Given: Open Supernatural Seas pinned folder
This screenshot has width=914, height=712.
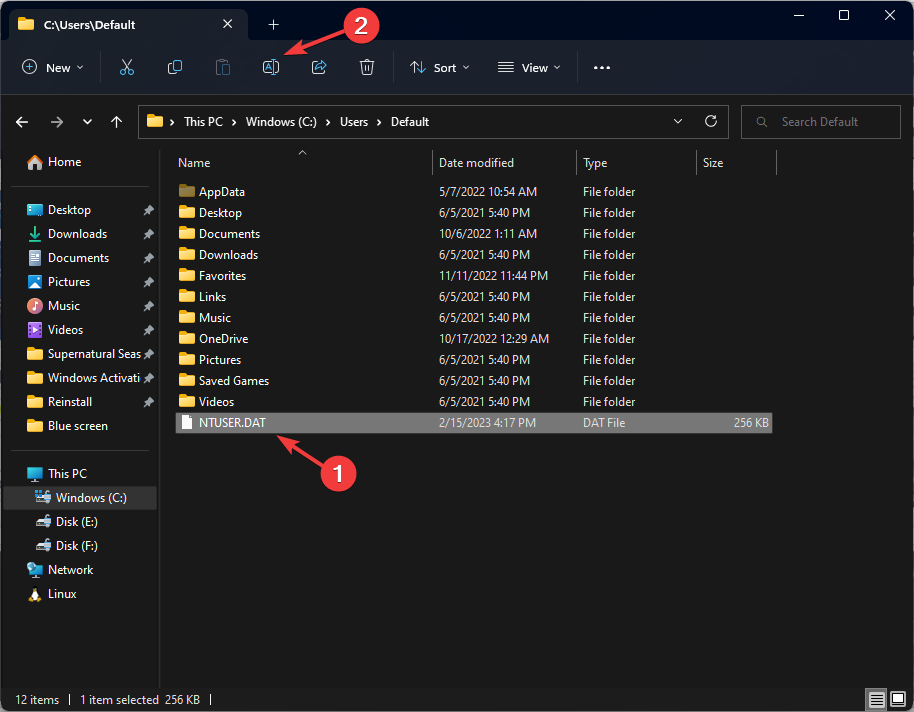Looking at the screenshot, I should pos(84,354).
